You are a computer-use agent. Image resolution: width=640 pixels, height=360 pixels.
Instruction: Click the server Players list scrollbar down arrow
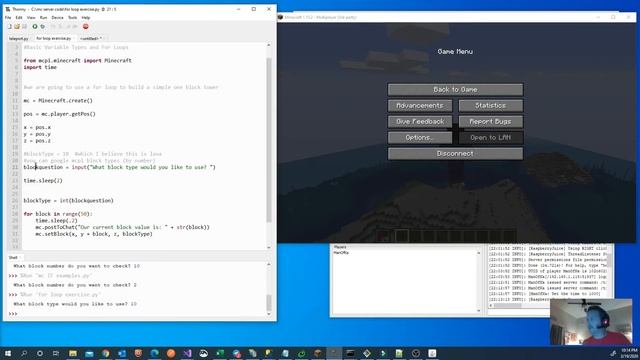pos(479,311)
